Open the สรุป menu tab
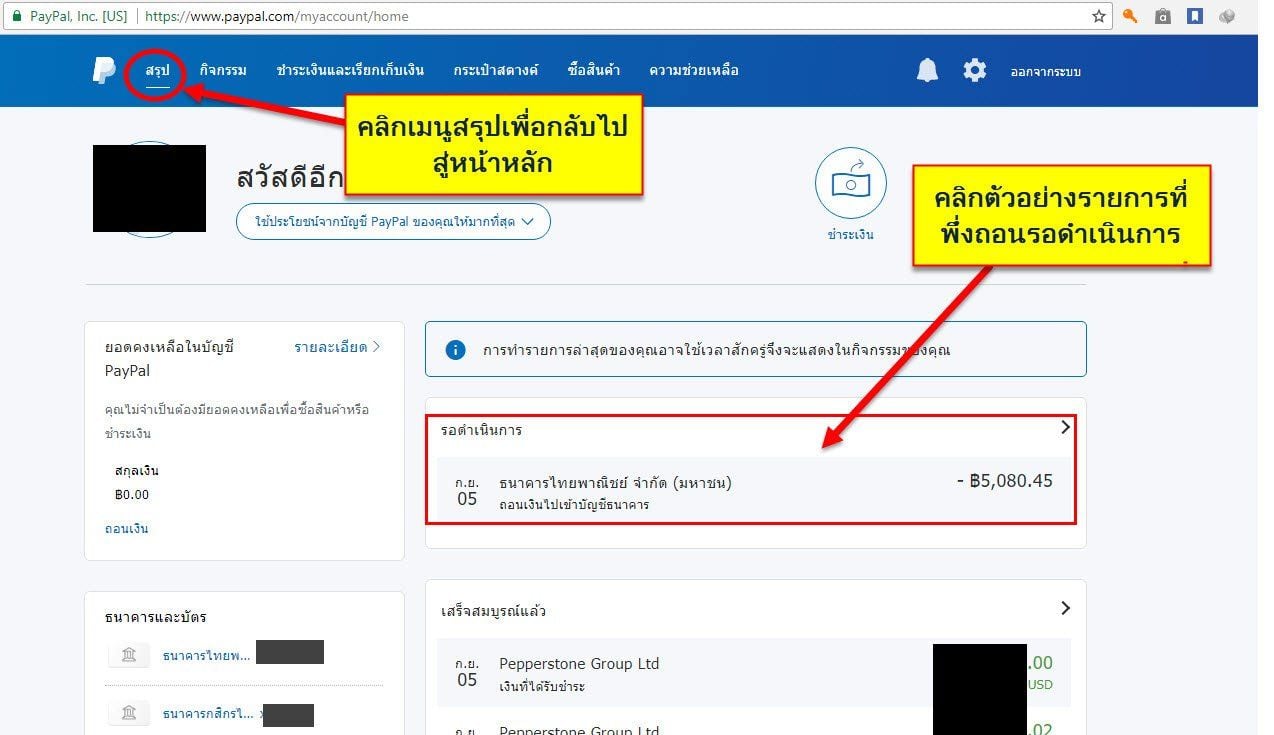 click(157, 70)
